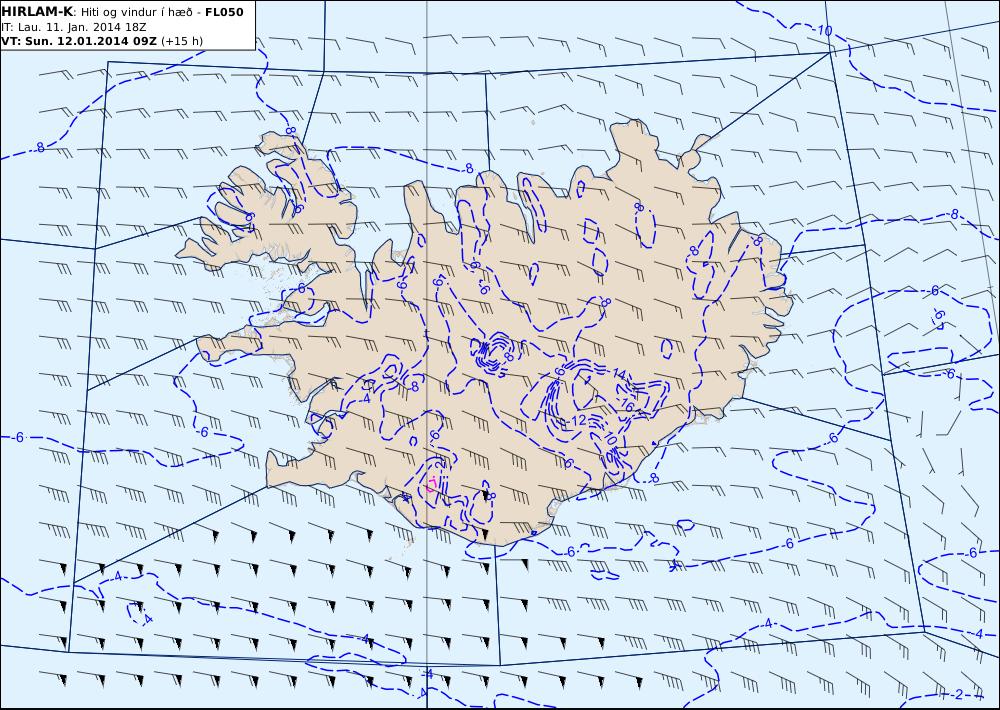Click the -12 temperature contour label
Viewport: 1000px width, 710px height.
click(576, 421)
